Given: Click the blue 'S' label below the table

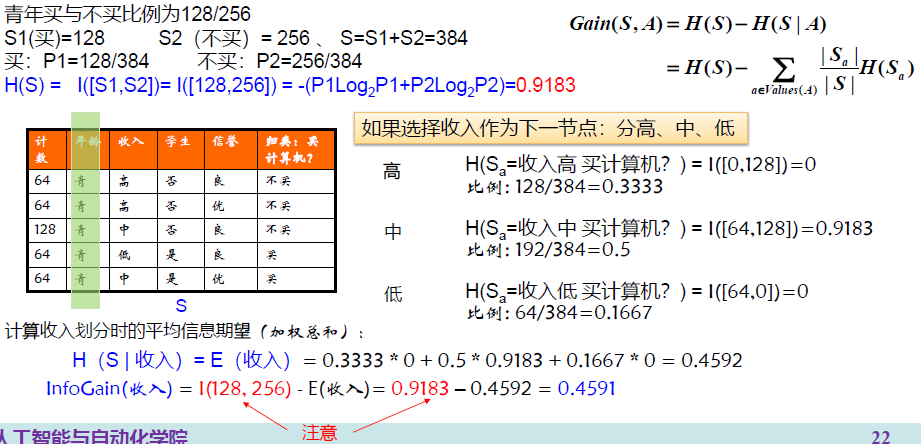Looking at the screenshot, I should (x=181, y=305).
